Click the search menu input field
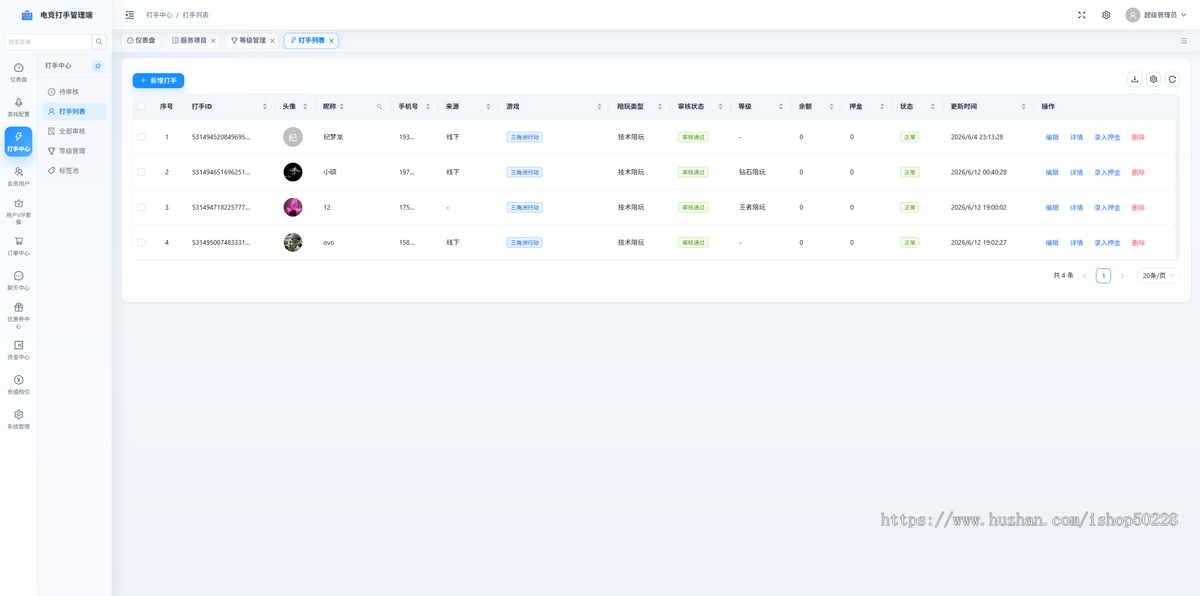This screenshot has width=1200, height=596. tap(49, 42)
